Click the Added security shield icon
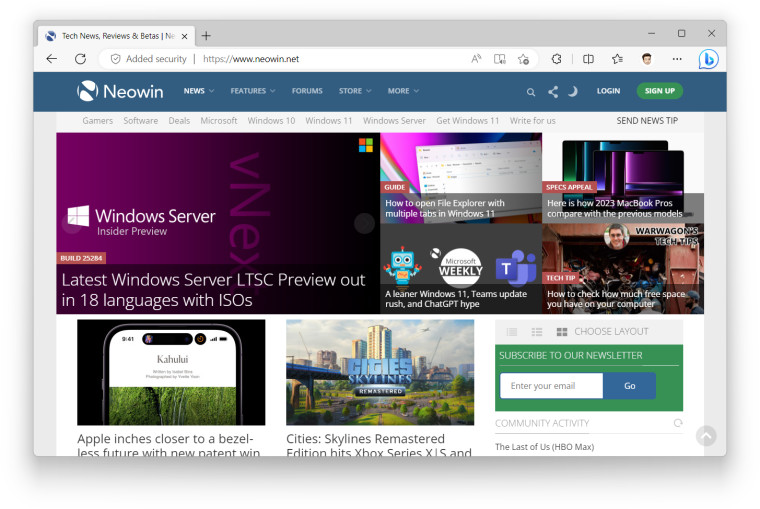The height and width of the screenshot is (509, 760). [115, 59]
